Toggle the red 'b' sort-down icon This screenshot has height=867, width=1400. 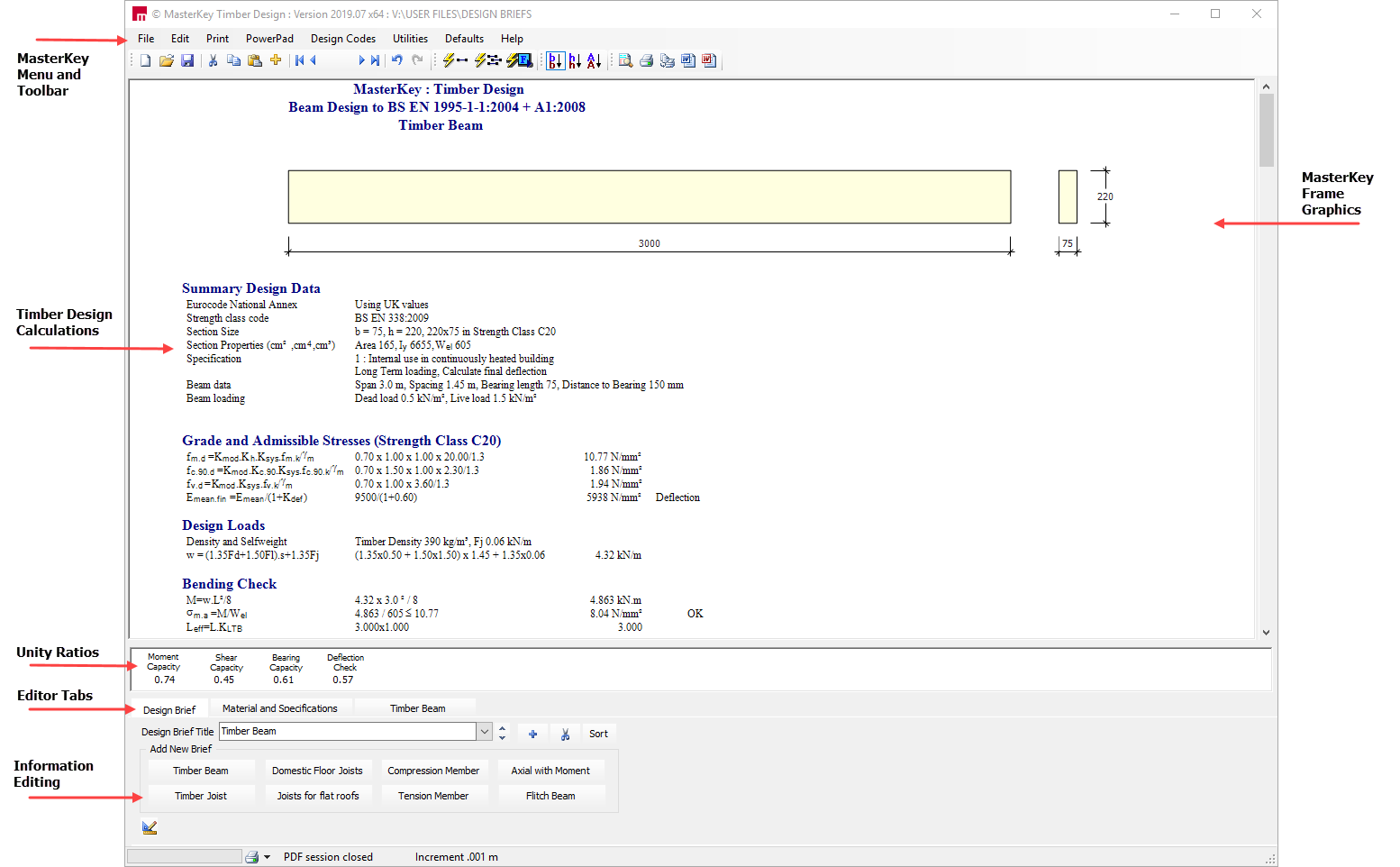point(556,60)
